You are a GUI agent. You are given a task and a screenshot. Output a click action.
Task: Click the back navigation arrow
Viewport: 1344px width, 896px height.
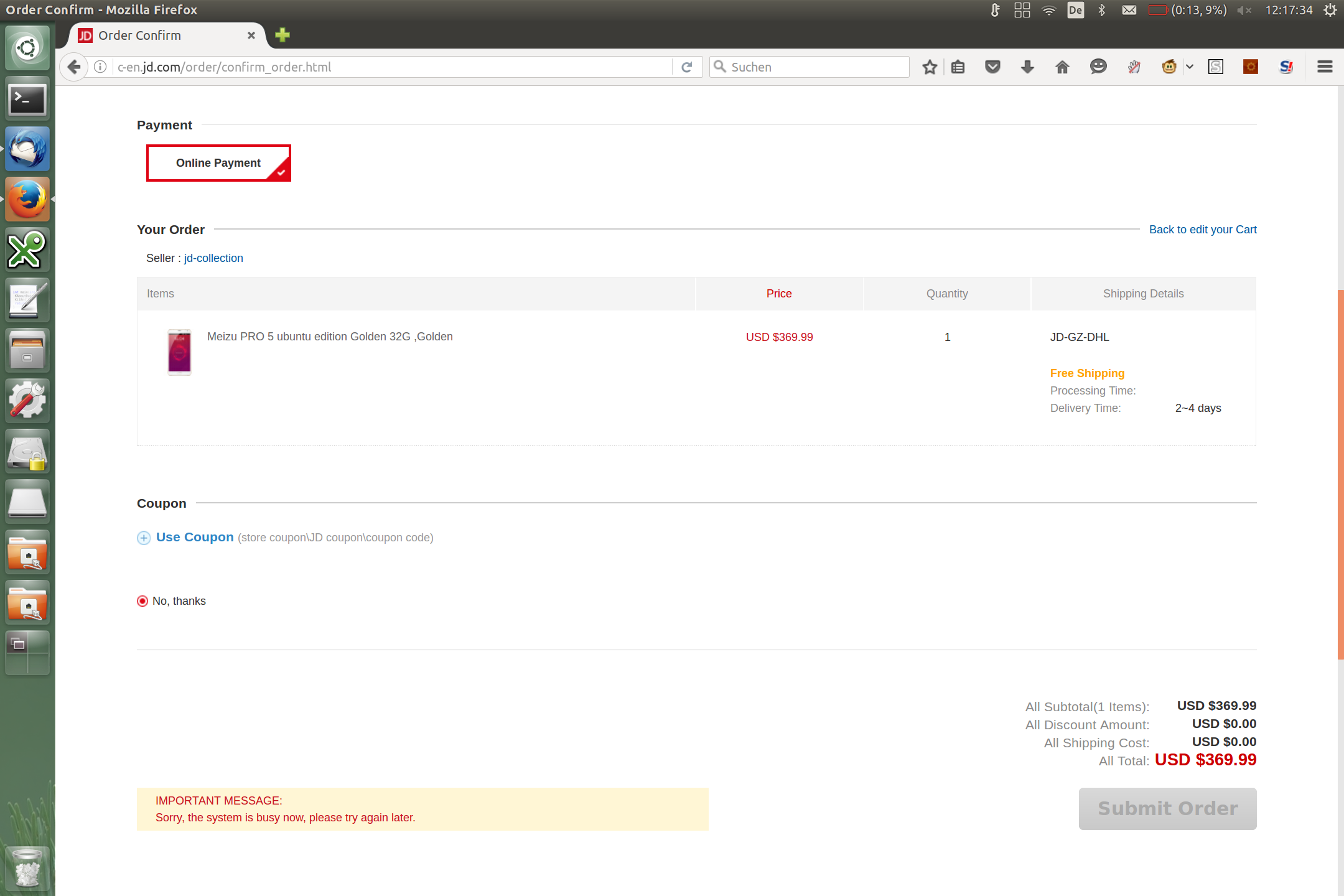point(74,67)
